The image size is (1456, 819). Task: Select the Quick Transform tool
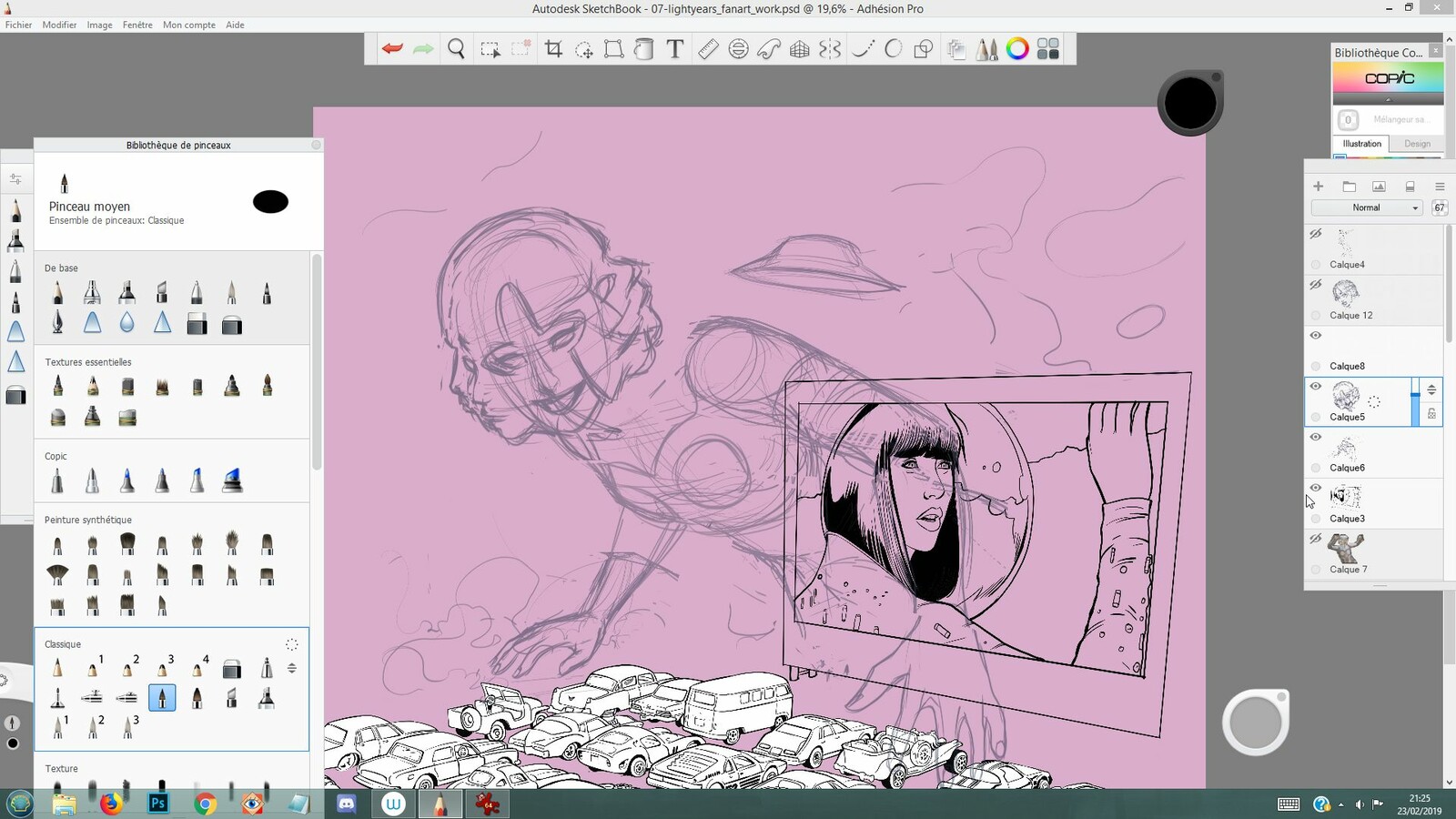[x=584, y=49]
